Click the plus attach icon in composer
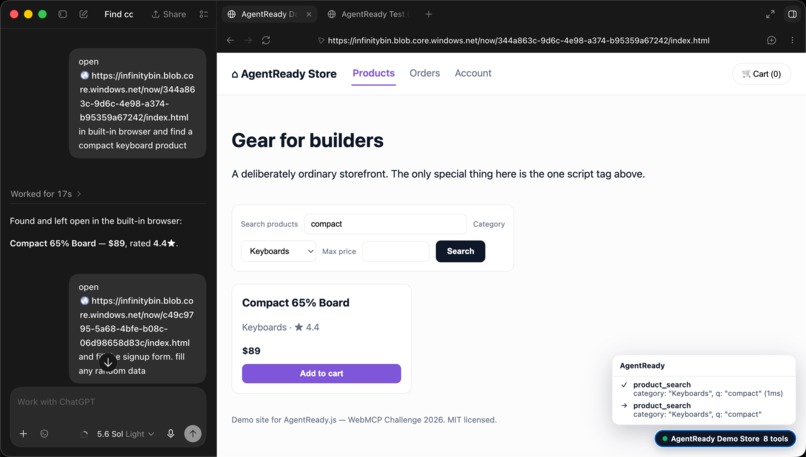Screen dimensions: 806x457 (23, 434)
